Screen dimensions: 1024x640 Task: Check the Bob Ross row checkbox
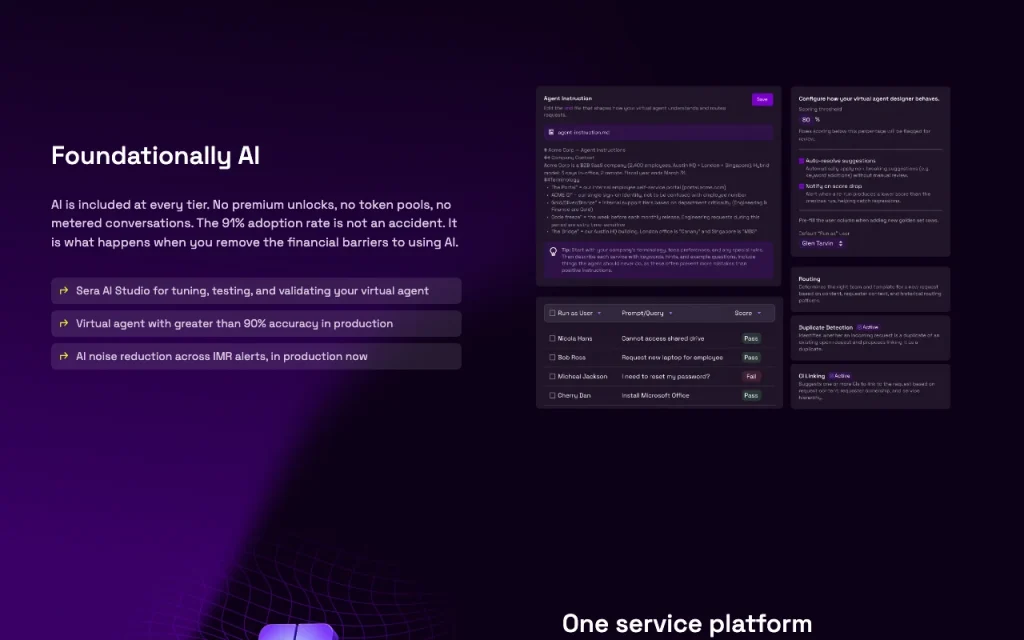[552, 357]
